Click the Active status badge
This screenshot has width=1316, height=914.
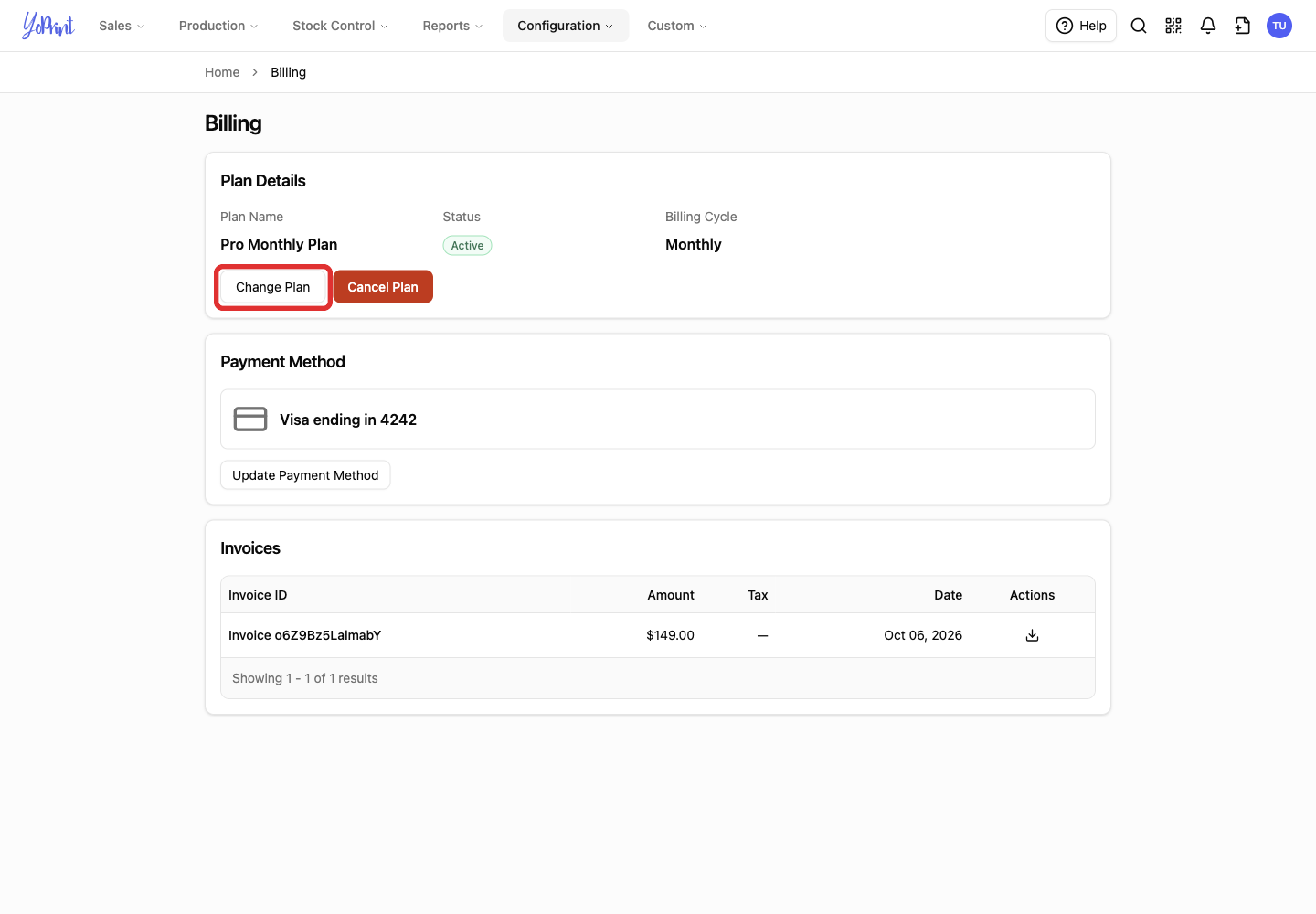click(x=467, y=245)
